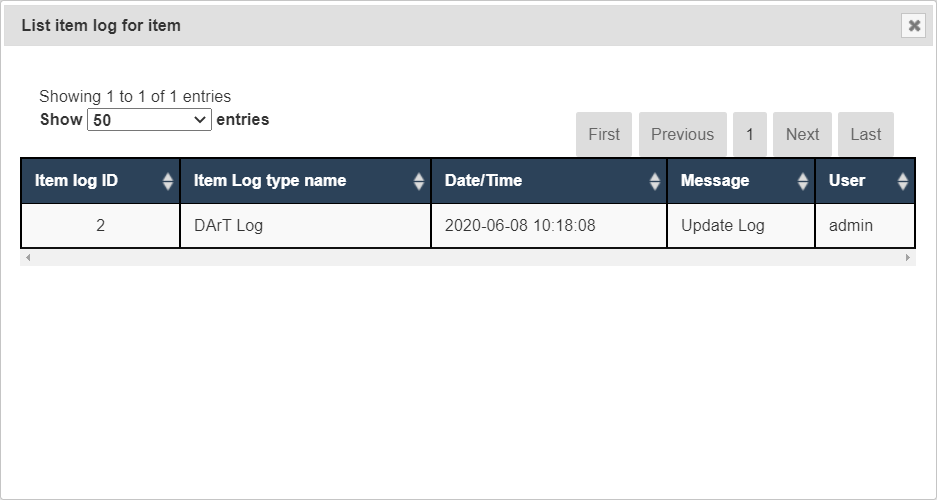Click sort arrows in User column
This screenshot has height=500, width=937.
[903, 182]
